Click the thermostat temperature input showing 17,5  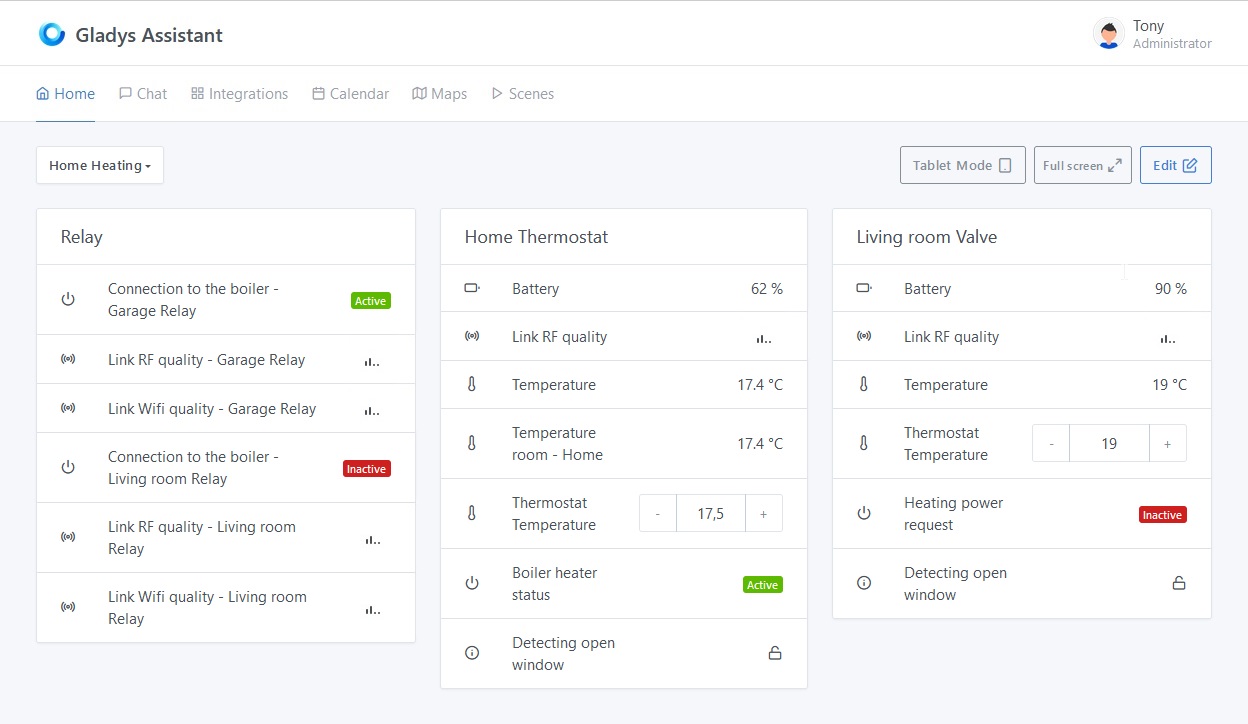(x=710, y=513)
